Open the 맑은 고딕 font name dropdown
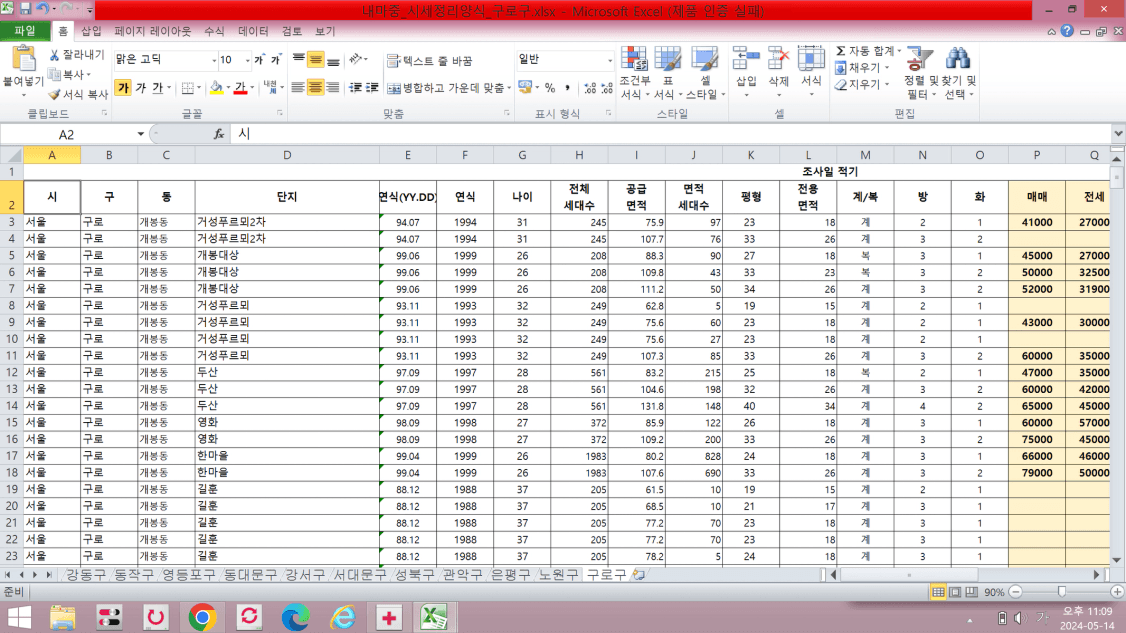This screenshot has height=633, width=1126. [x=213, y=60]
